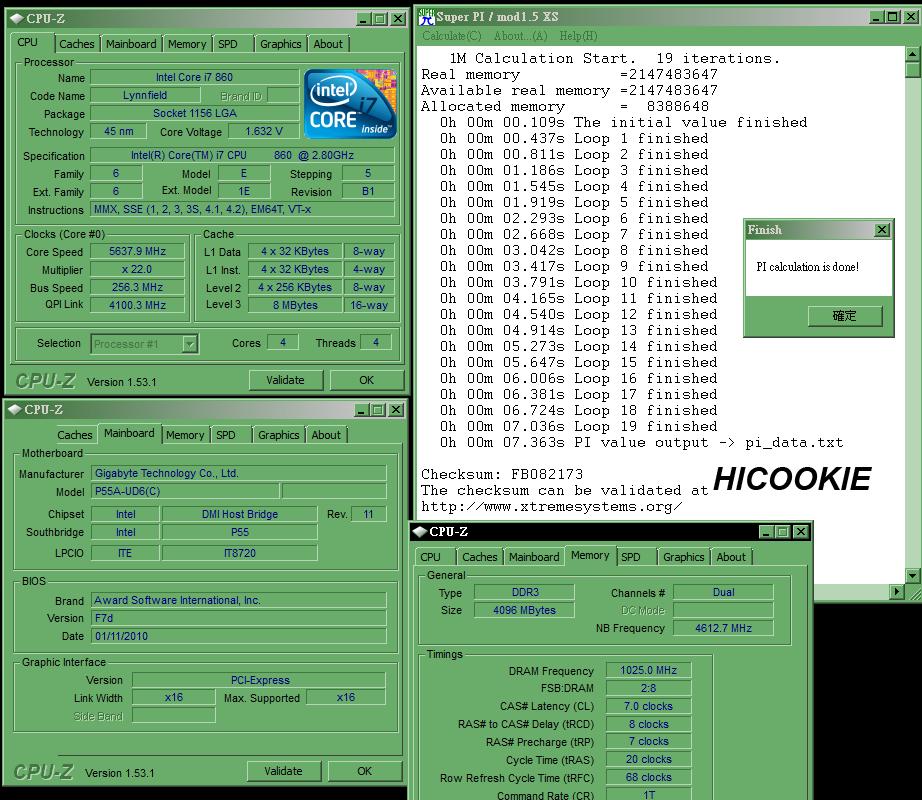Select About tab in the Memory CPU-Z window
The height and width of the screenshot is (800, 922).
coord(731,557)
